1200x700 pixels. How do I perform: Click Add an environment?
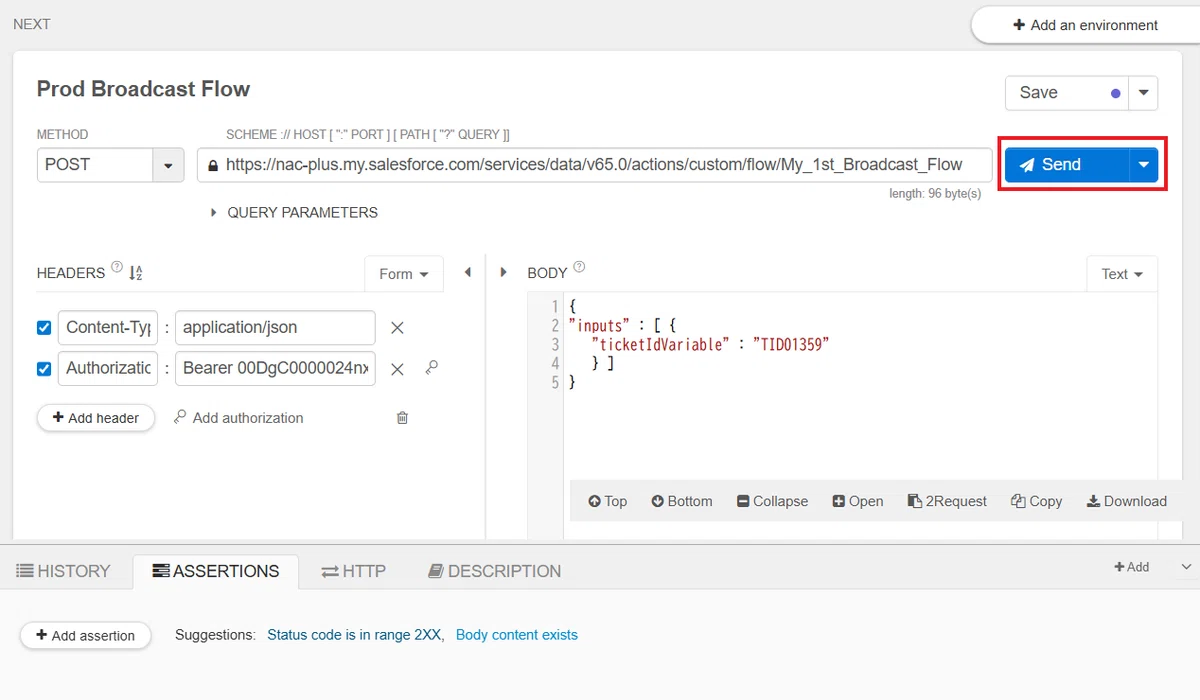click(1085, 25)
